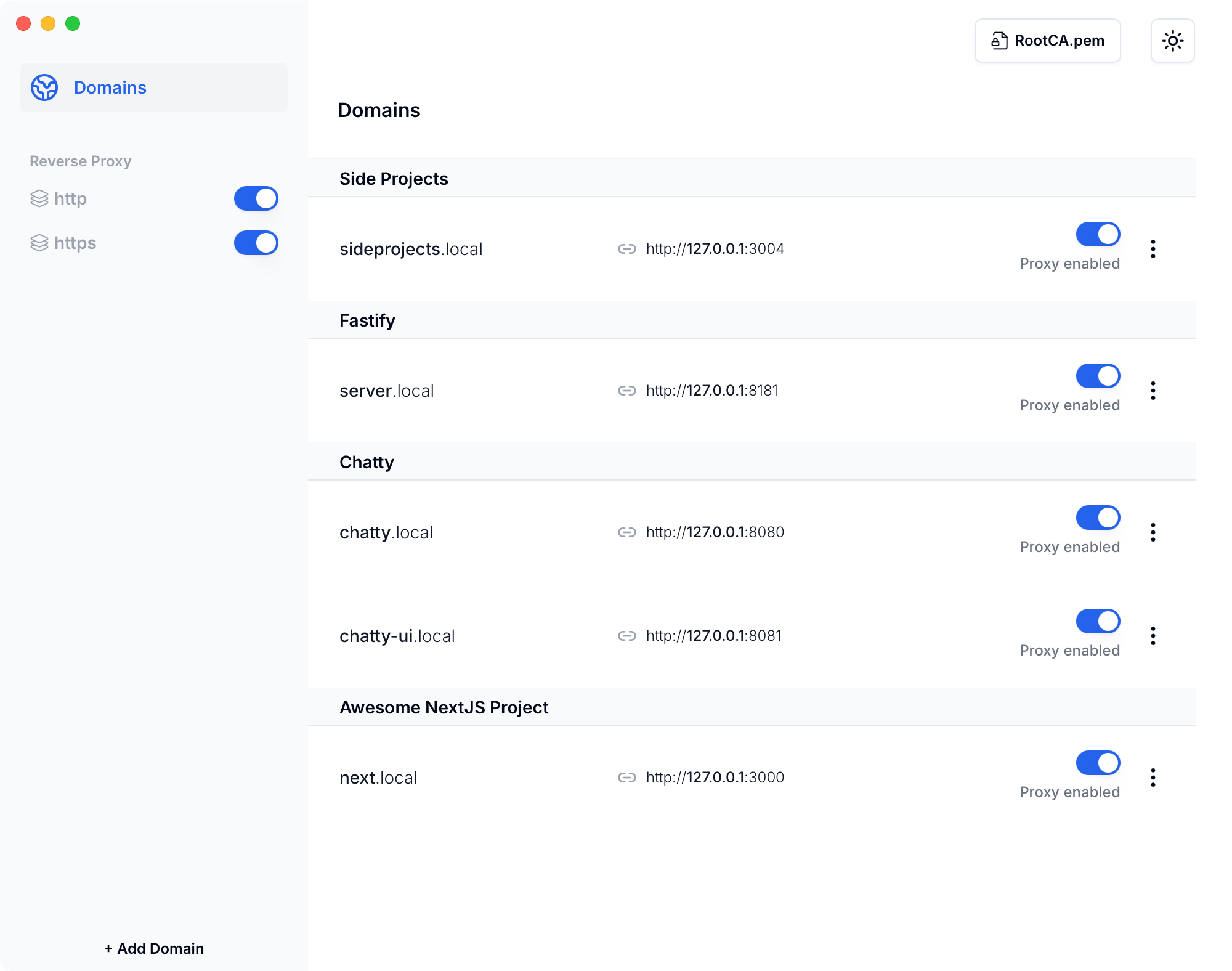This screenshot has width=1232, height=971.
Task: Click the https layers icon in the sidebar
Action: pos(39,243)
